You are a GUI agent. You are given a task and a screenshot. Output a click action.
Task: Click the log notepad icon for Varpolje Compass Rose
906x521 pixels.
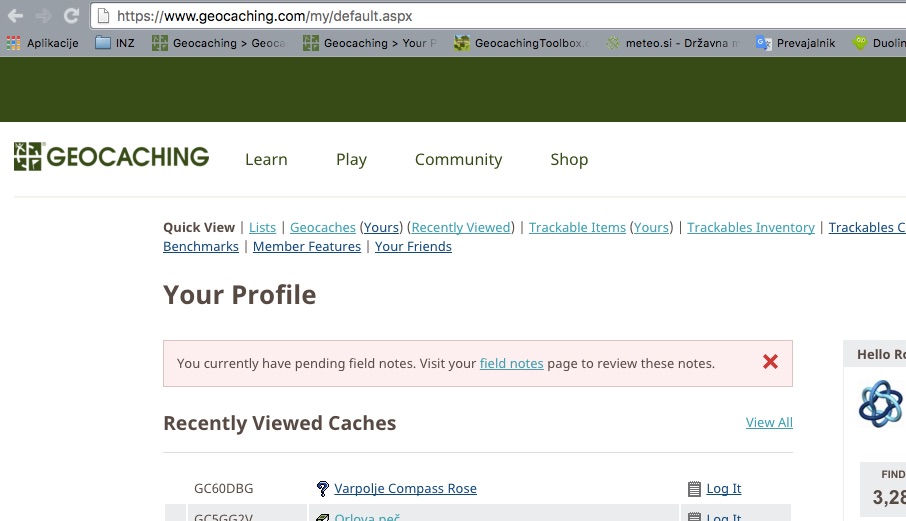click(695, 489)
